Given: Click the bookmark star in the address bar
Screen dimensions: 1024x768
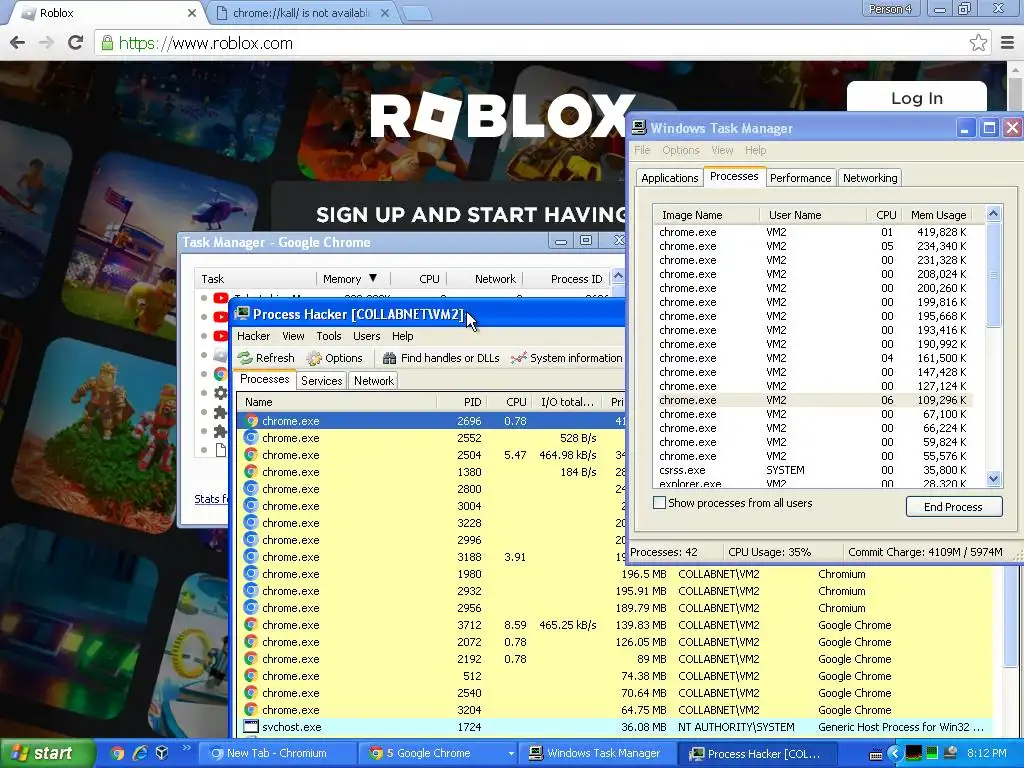Looking at the screenshot, I should tap(978, 43).
